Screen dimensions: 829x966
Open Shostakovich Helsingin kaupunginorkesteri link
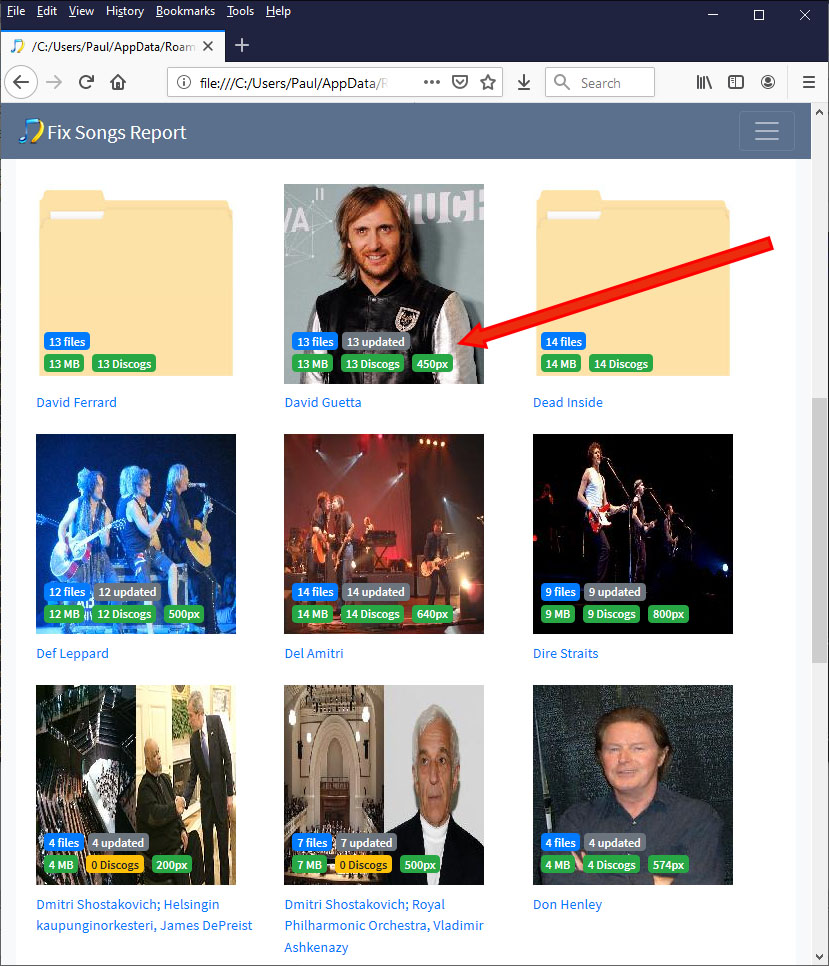click(144, 915)
